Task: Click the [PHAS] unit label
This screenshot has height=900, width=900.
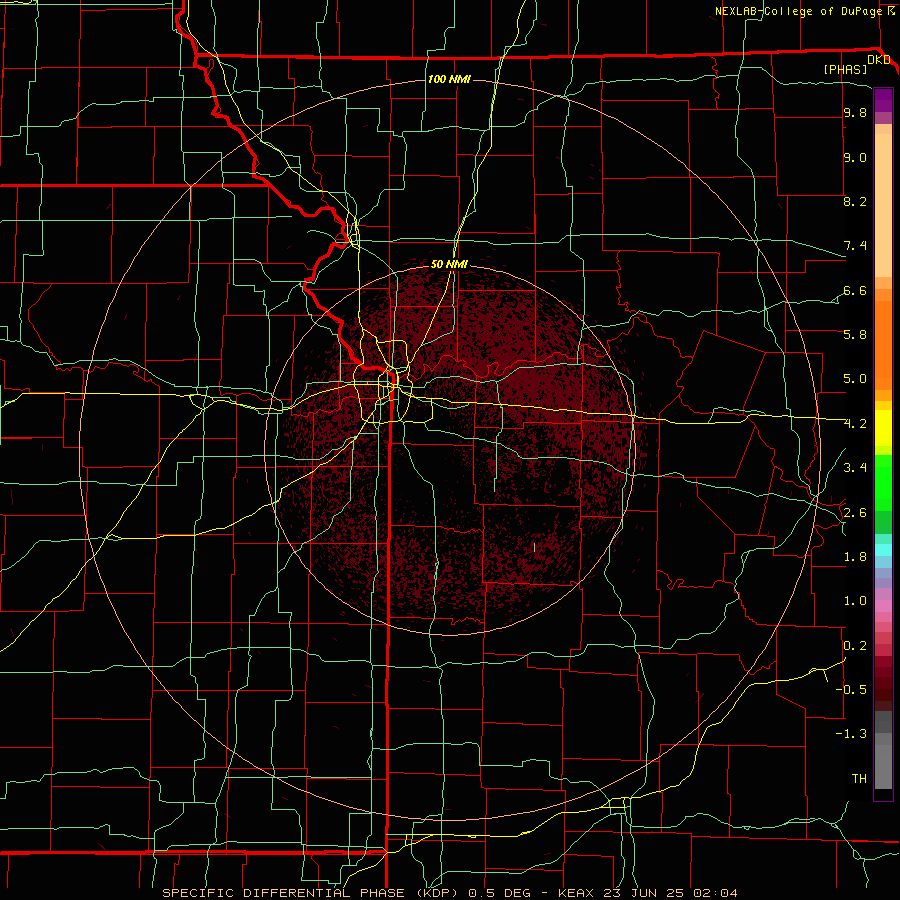Action: point(845,70)
